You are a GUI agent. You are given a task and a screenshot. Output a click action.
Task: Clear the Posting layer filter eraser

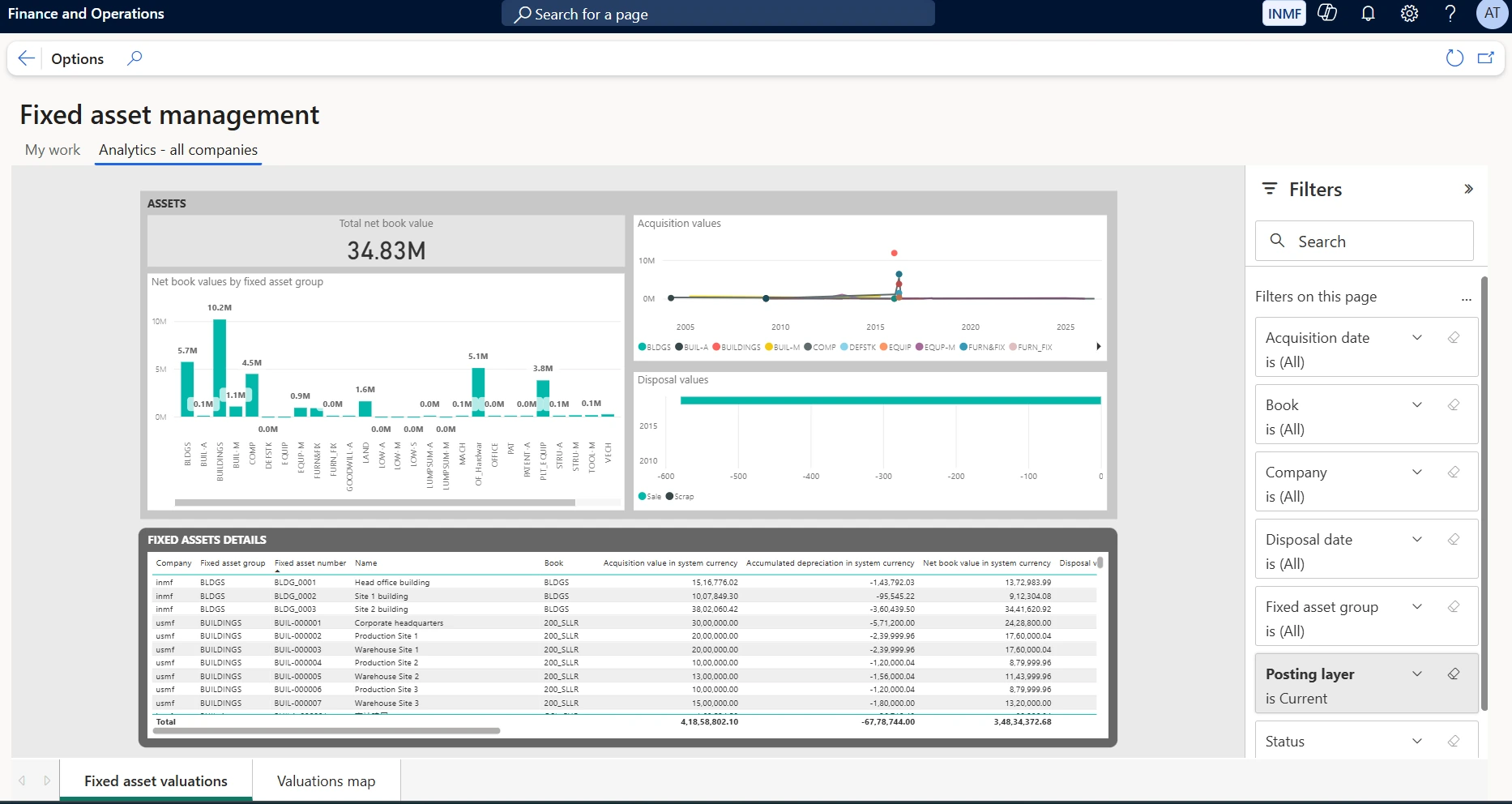1454,674
